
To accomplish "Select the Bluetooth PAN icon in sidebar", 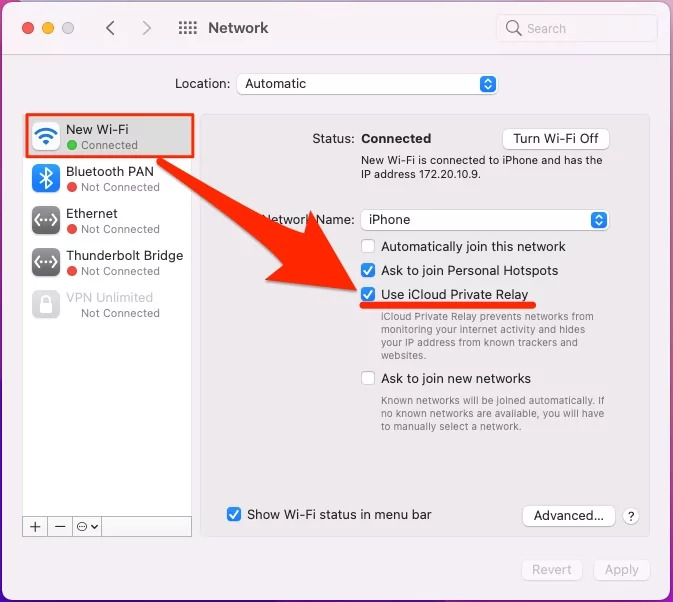I will [x=46, y=178].
